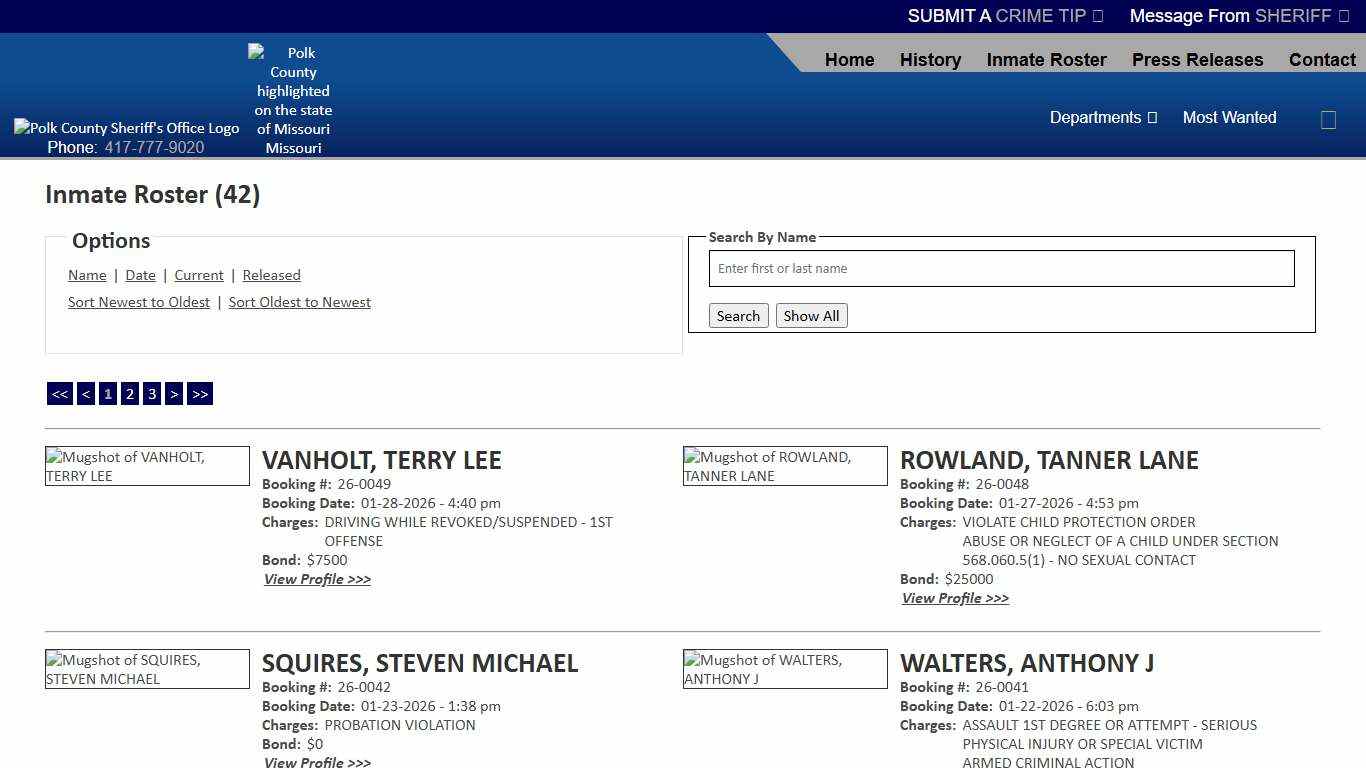Sort the roster Oldest to Newest
1366x768 pixels.
(x=299, y=302)
